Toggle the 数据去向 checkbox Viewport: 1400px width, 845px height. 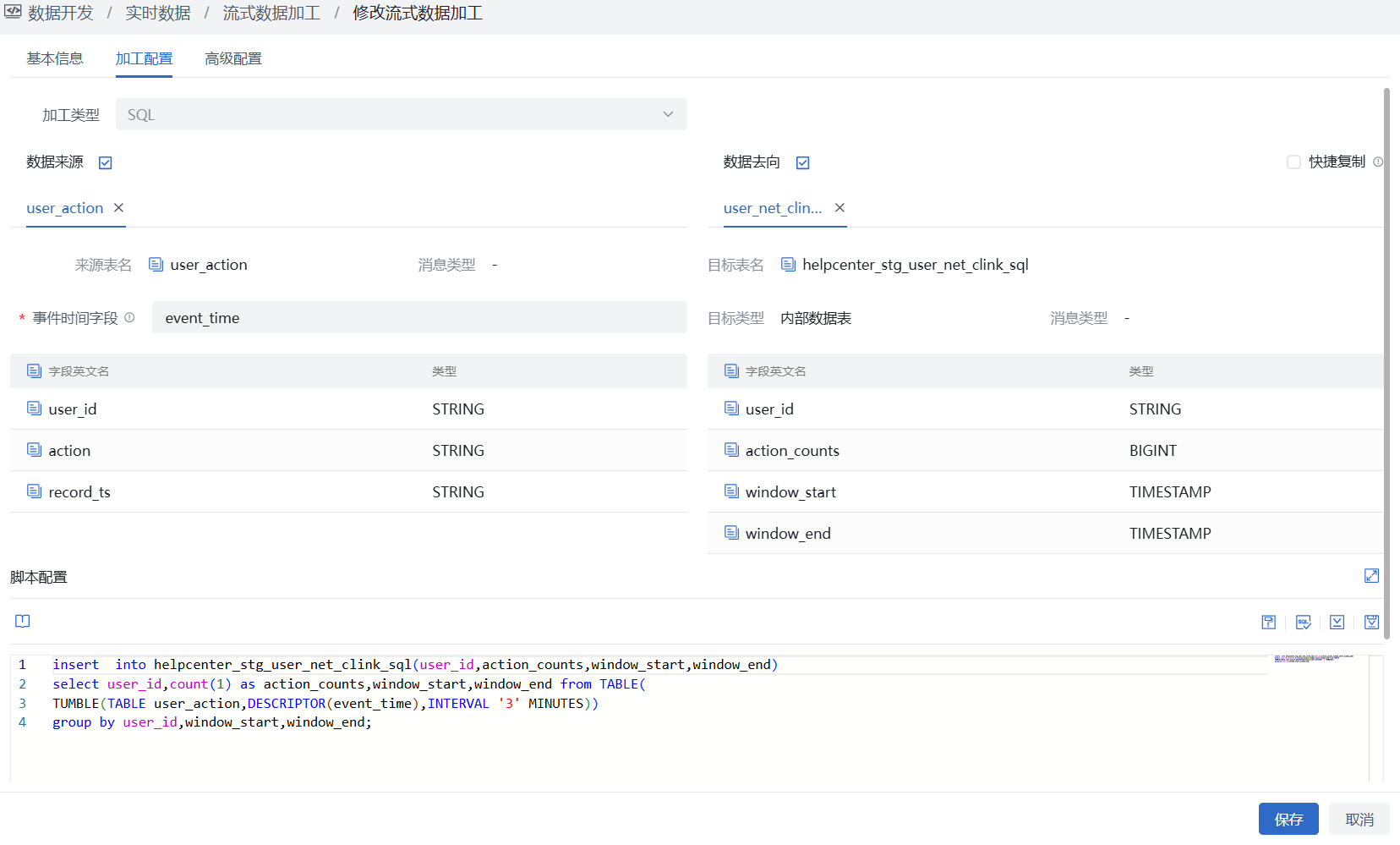(x=803, y=162)
